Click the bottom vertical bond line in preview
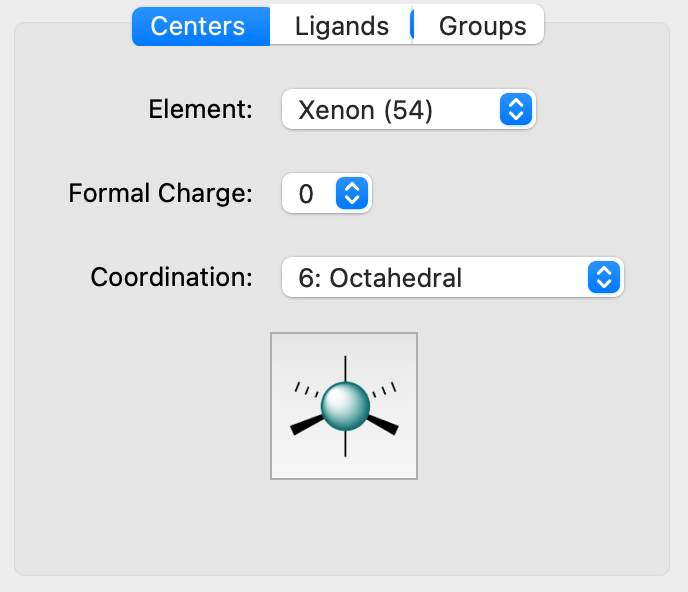This screenshot has height=592, width=688. point(345,444)
